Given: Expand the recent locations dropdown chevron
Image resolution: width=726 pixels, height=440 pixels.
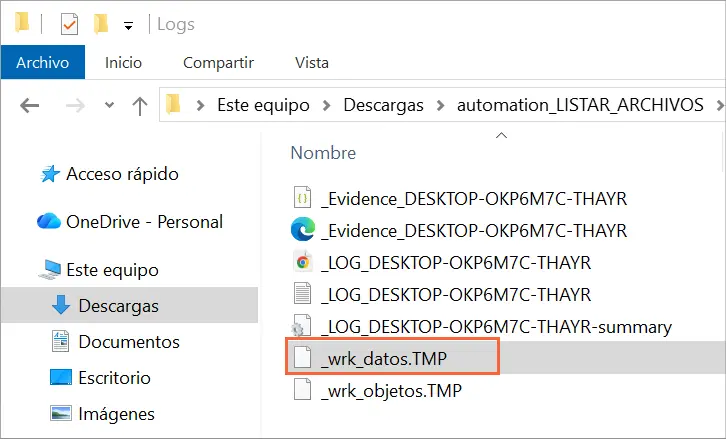Looking at the screenshot, I should [x=110, y=105].
